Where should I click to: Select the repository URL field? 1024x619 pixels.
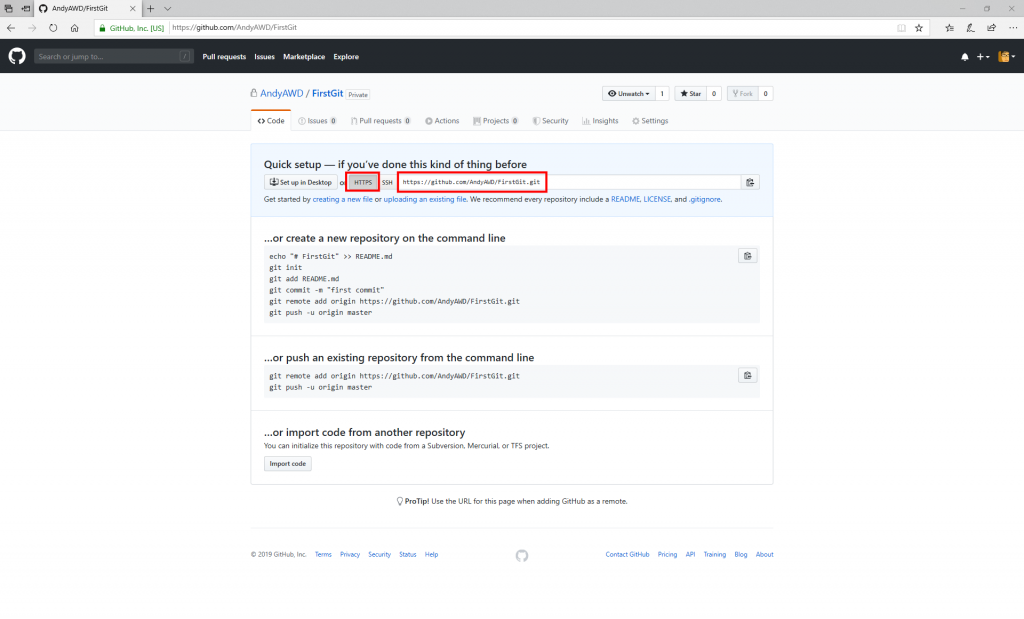tap(569, 182)
